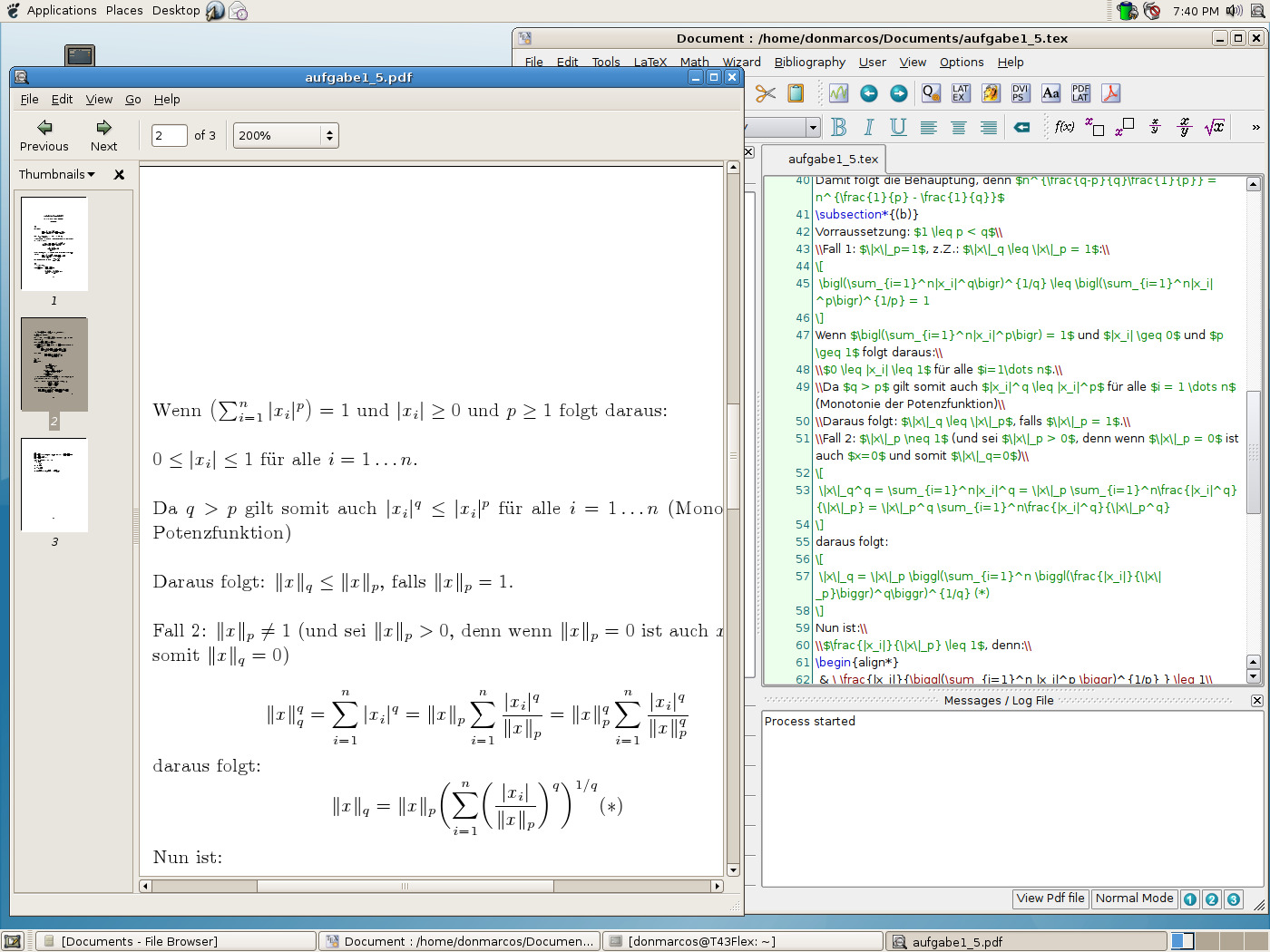Select page 1 thumbnail
This screenshot has height=952, width=1270.
pyautogui.click(x=54, y=244)
